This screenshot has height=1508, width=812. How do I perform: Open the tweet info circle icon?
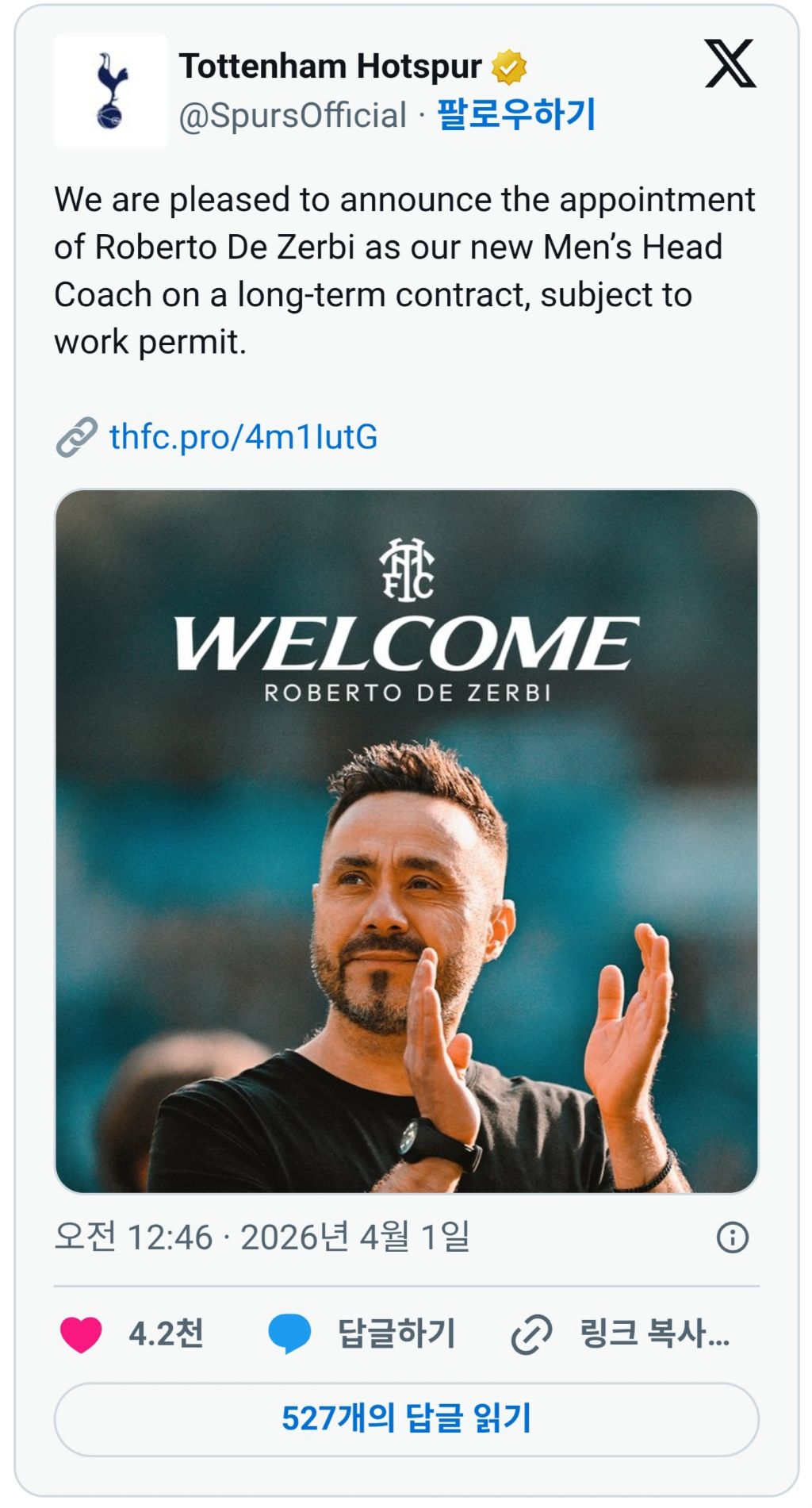pos(732,1237)
